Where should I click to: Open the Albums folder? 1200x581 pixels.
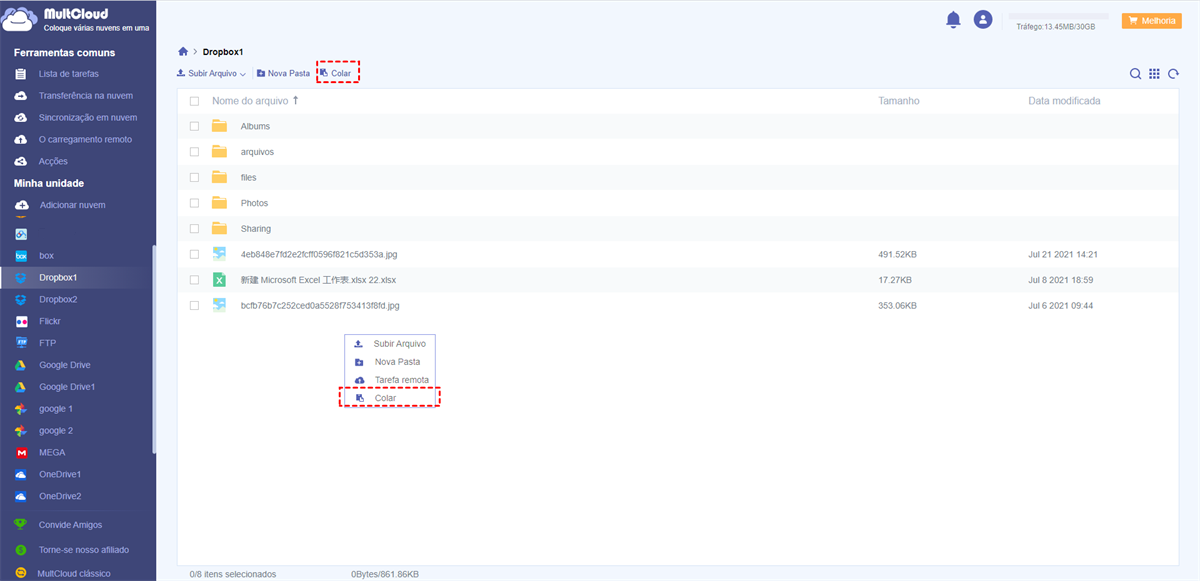coord(255,126)
